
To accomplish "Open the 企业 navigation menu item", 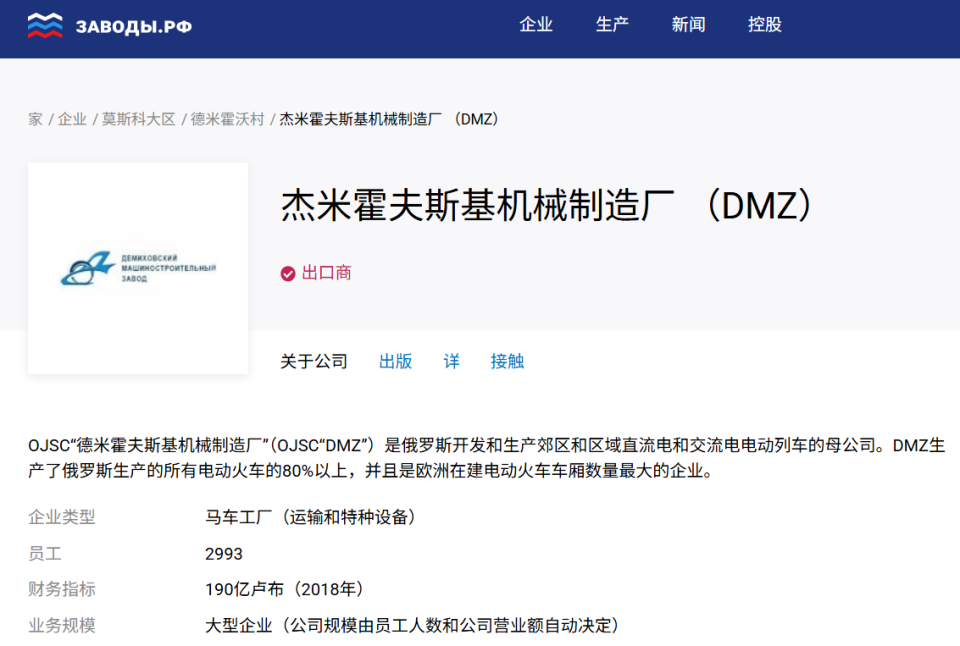I will [536, 24].
